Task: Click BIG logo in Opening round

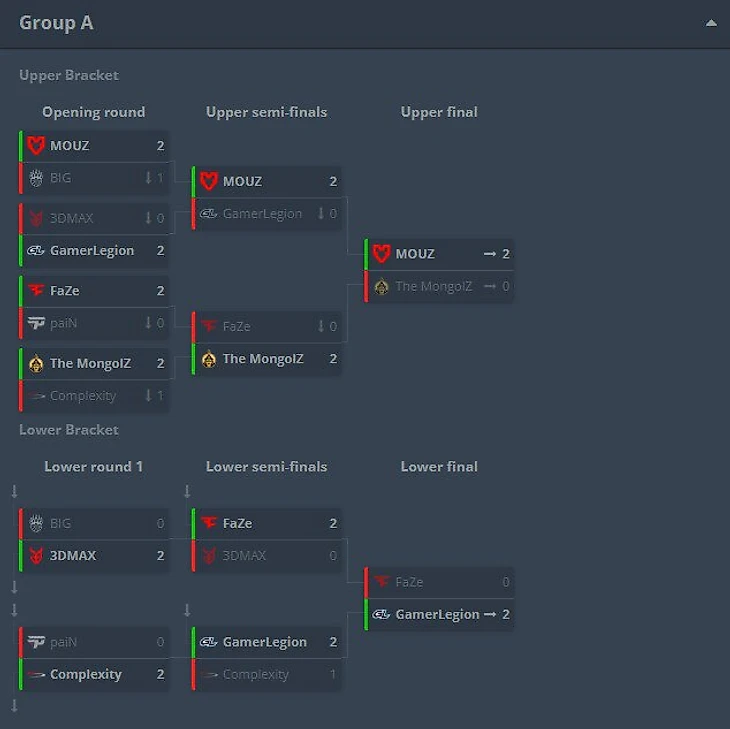Action: coord(36,178)
